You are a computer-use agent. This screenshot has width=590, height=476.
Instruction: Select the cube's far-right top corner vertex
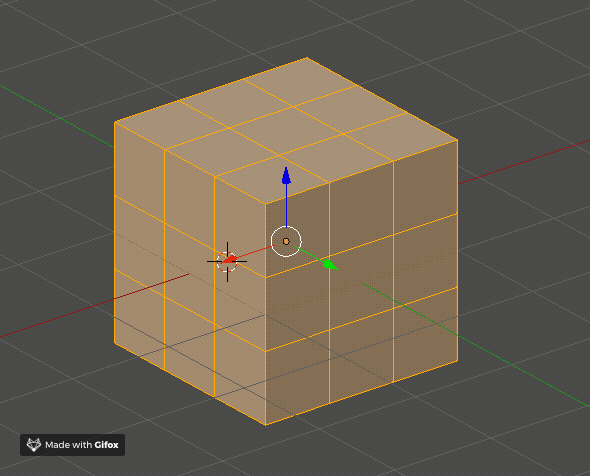click(458, 140)
